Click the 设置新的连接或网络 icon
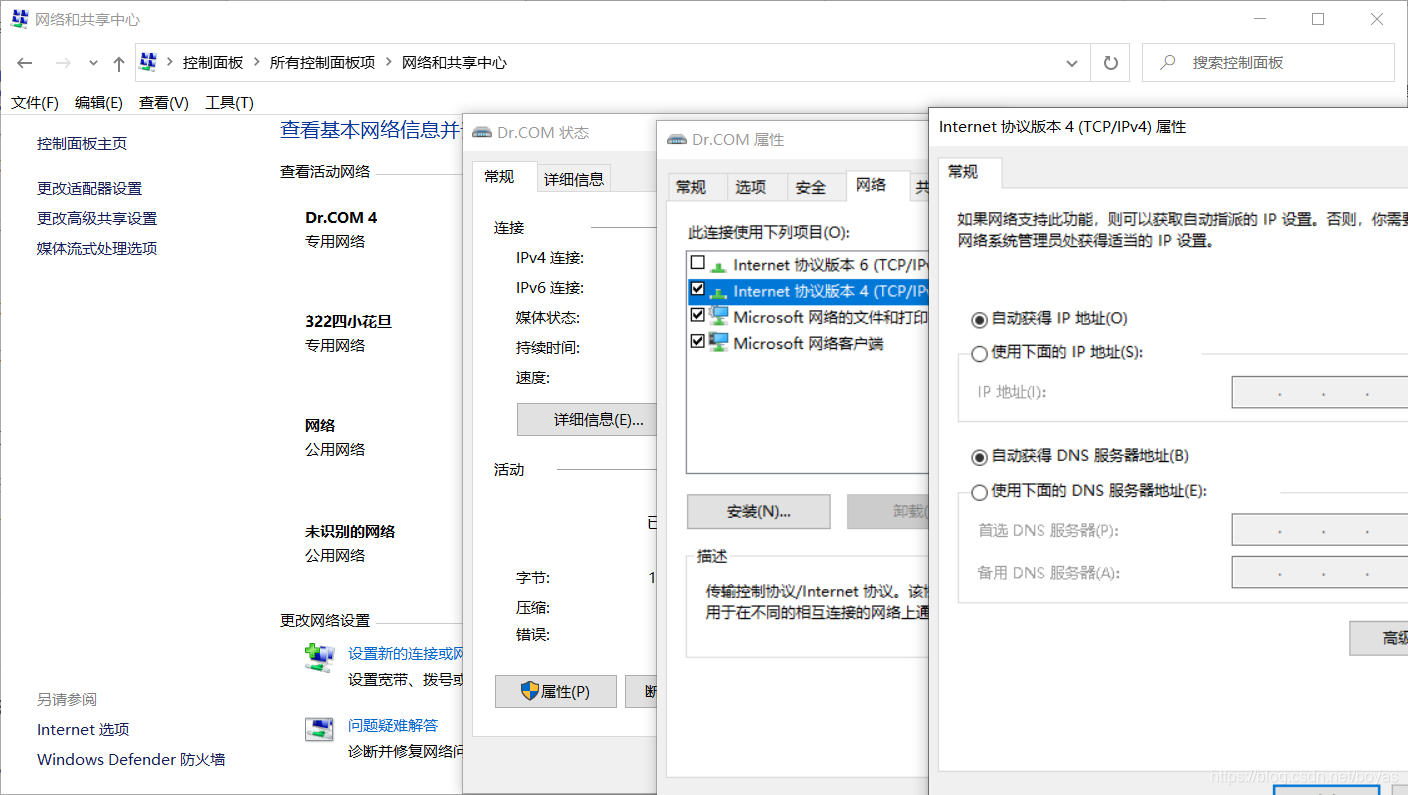Image resolution: width=1408 pixels, height=795 pixels. pos(319,657)
